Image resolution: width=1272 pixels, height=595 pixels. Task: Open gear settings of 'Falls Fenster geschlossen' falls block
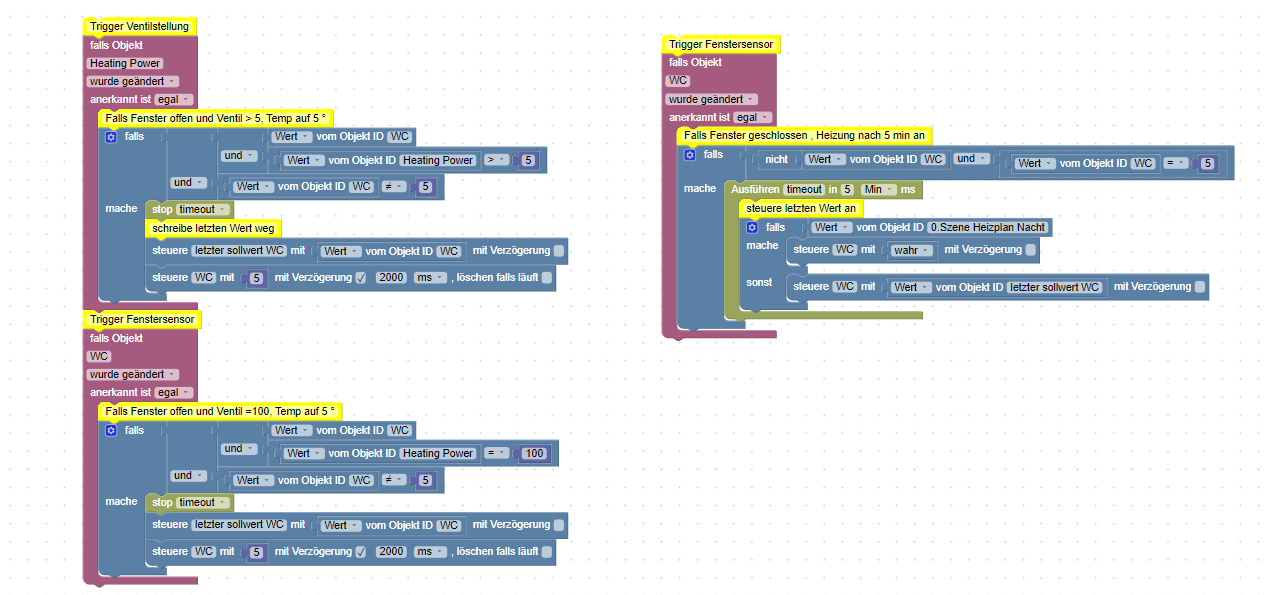coord(690,155)
